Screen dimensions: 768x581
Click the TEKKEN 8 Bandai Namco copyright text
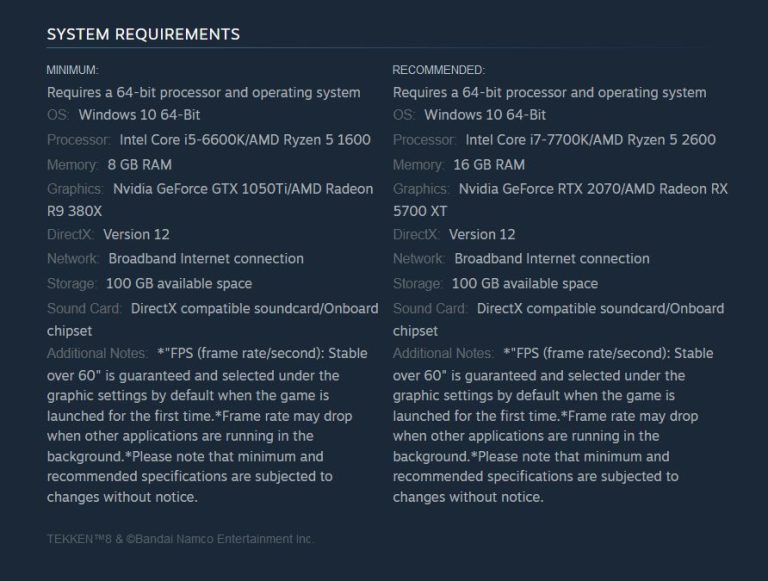[180, 539]
